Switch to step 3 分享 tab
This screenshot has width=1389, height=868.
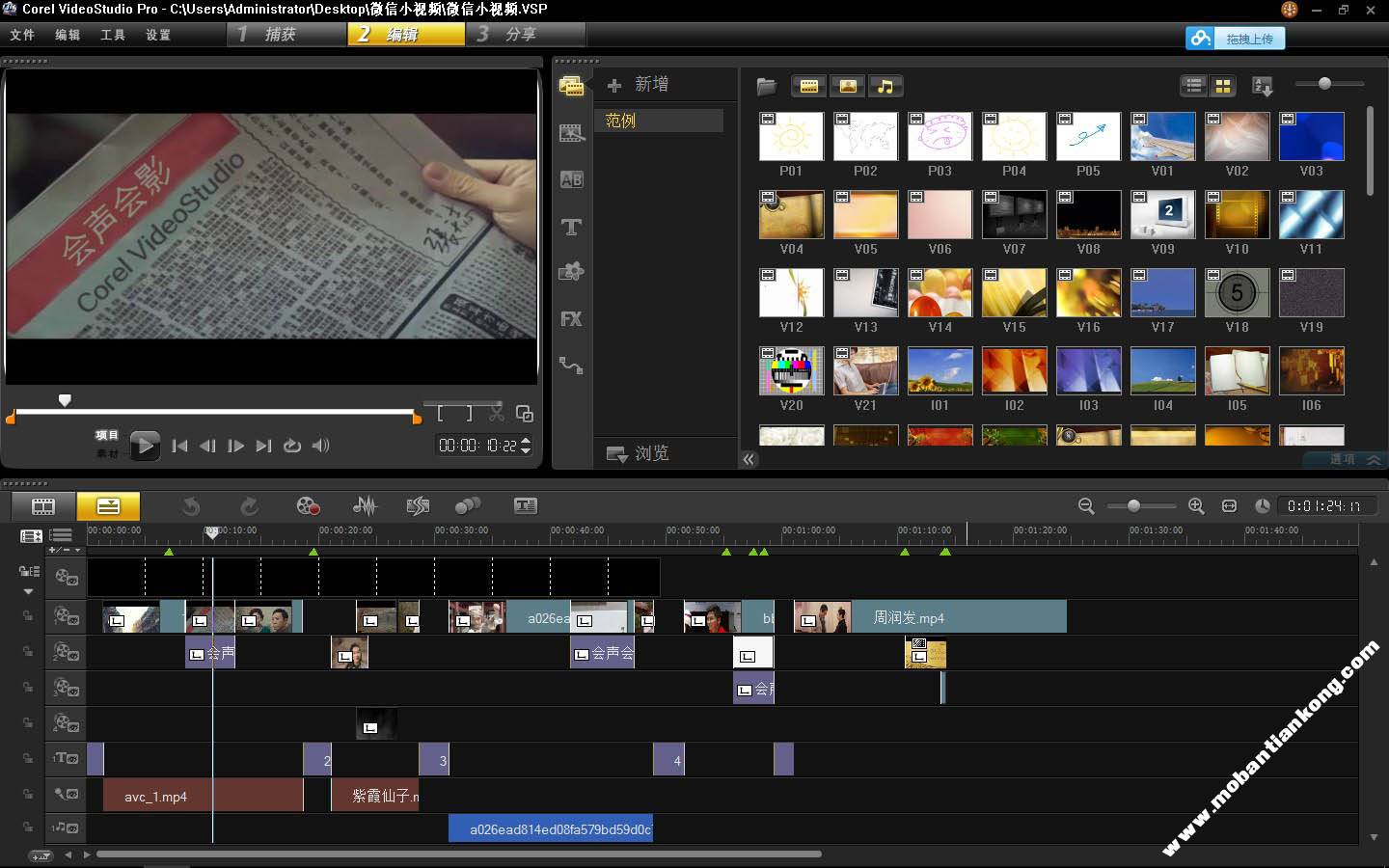pos(527,34)
